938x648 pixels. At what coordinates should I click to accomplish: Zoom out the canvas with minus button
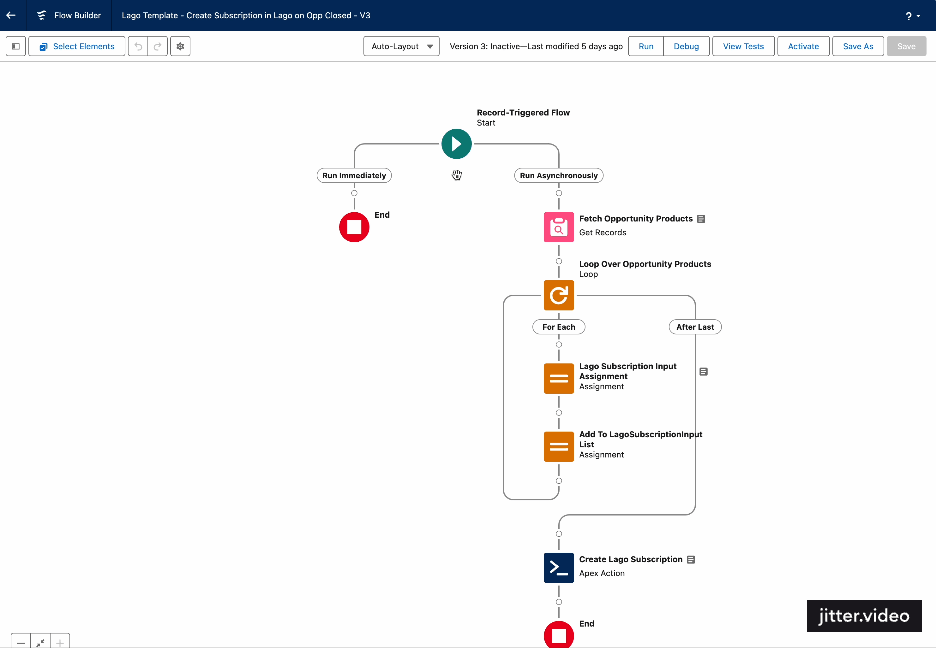click(x=21, y=641)
